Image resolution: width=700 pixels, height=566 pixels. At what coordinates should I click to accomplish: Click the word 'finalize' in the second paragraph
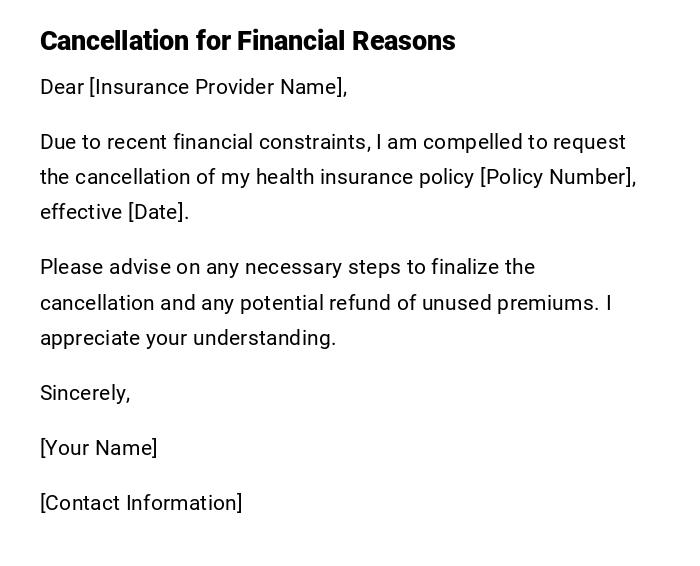pyautogui.click(x=463, y=267)
